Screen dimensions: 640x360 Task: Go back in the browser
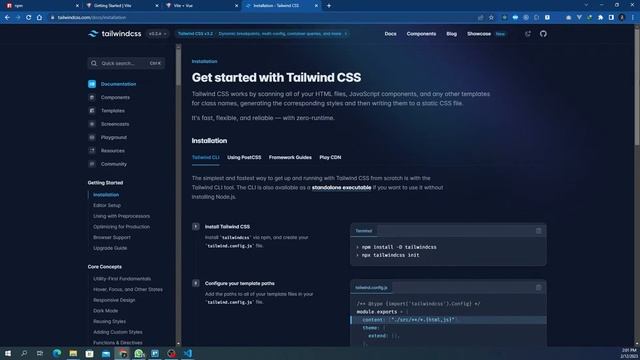pos(7,18)
